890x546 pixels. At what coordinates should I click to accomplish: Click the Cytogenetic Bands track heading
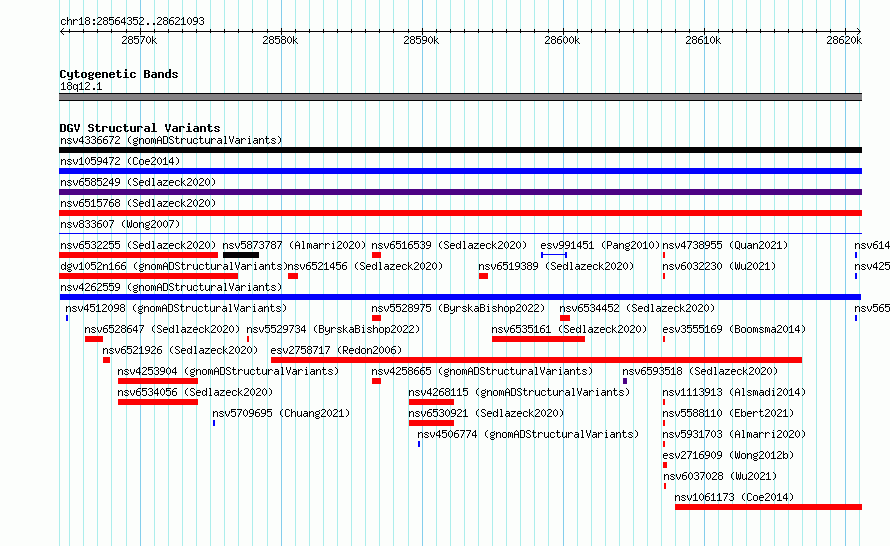119,74
